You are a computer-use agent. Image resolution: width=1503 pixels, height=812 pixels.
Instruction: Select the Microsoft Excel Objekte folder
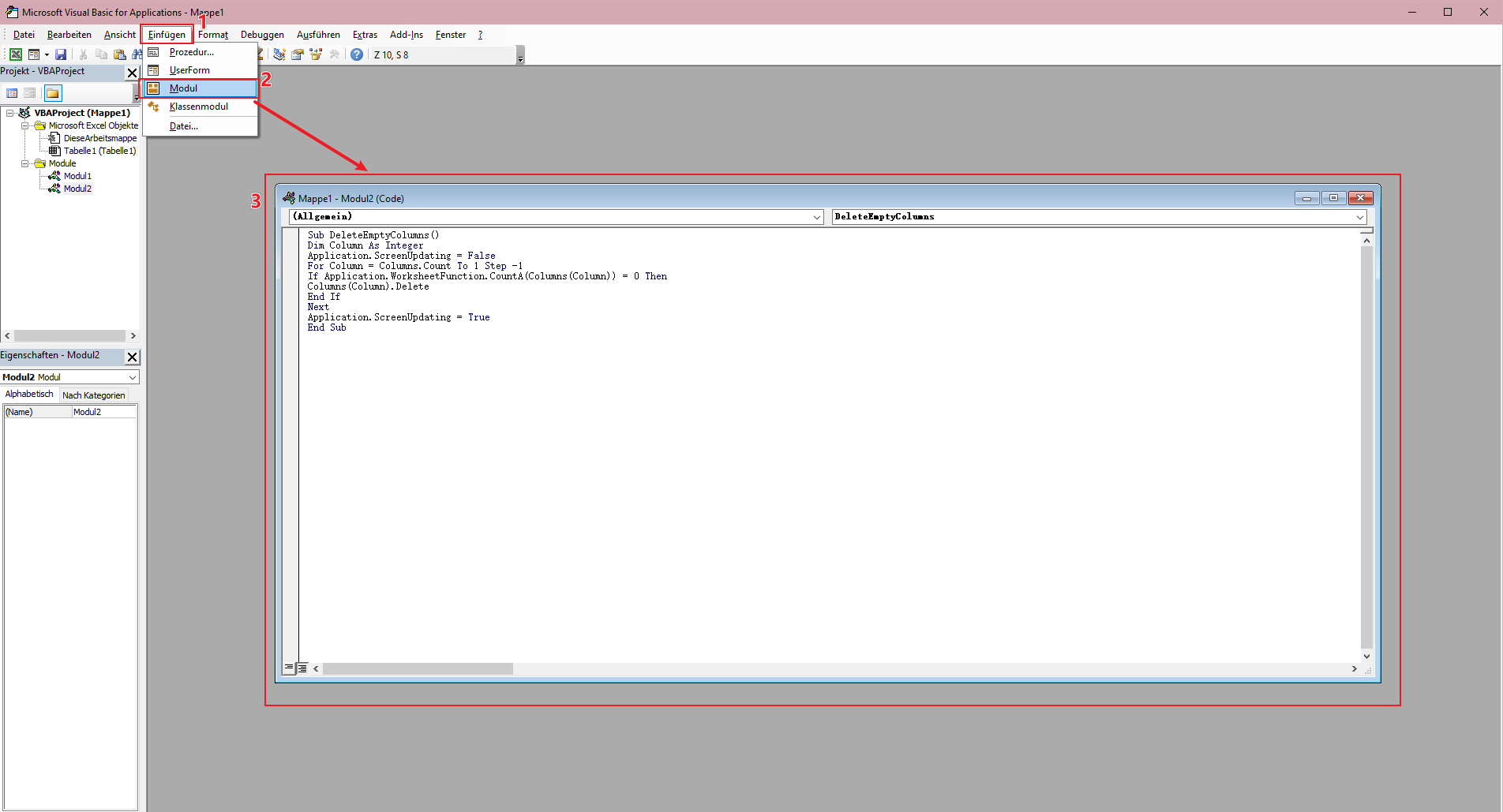click(93, 125)
